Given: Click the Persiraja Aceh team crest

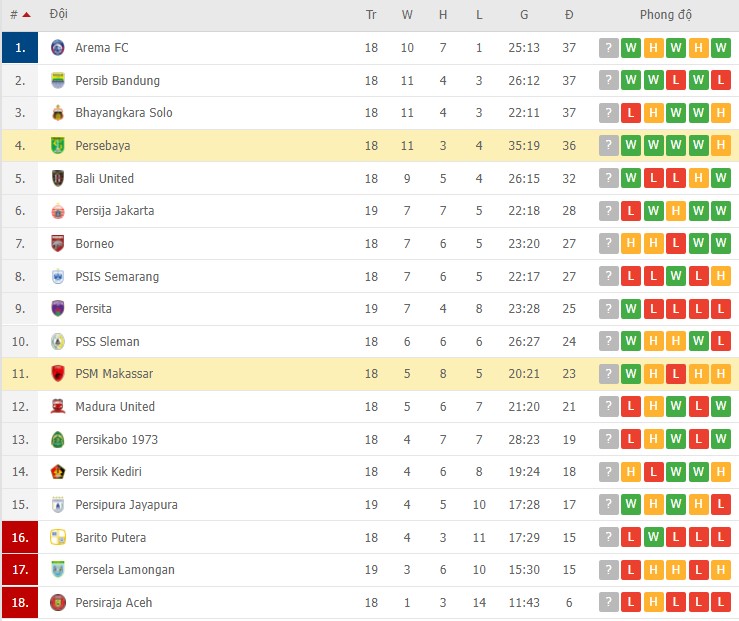Looking at the screenshot, I should click(x=57, y=603).
